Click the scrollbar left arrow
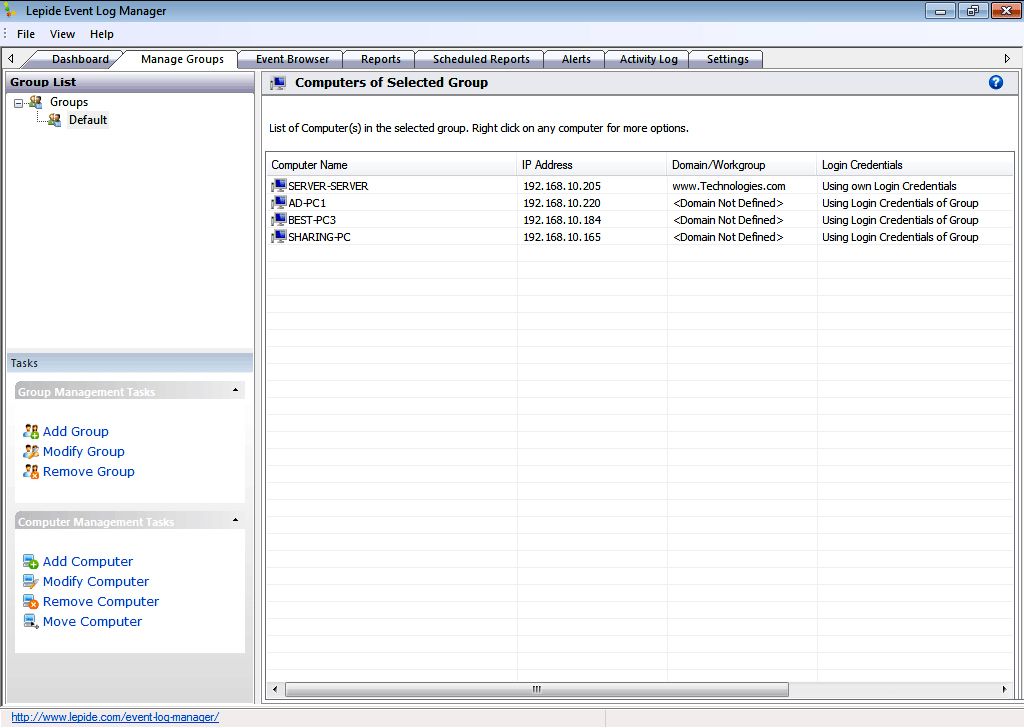The height and width of the screenshot is (728, 1024). 275,689
